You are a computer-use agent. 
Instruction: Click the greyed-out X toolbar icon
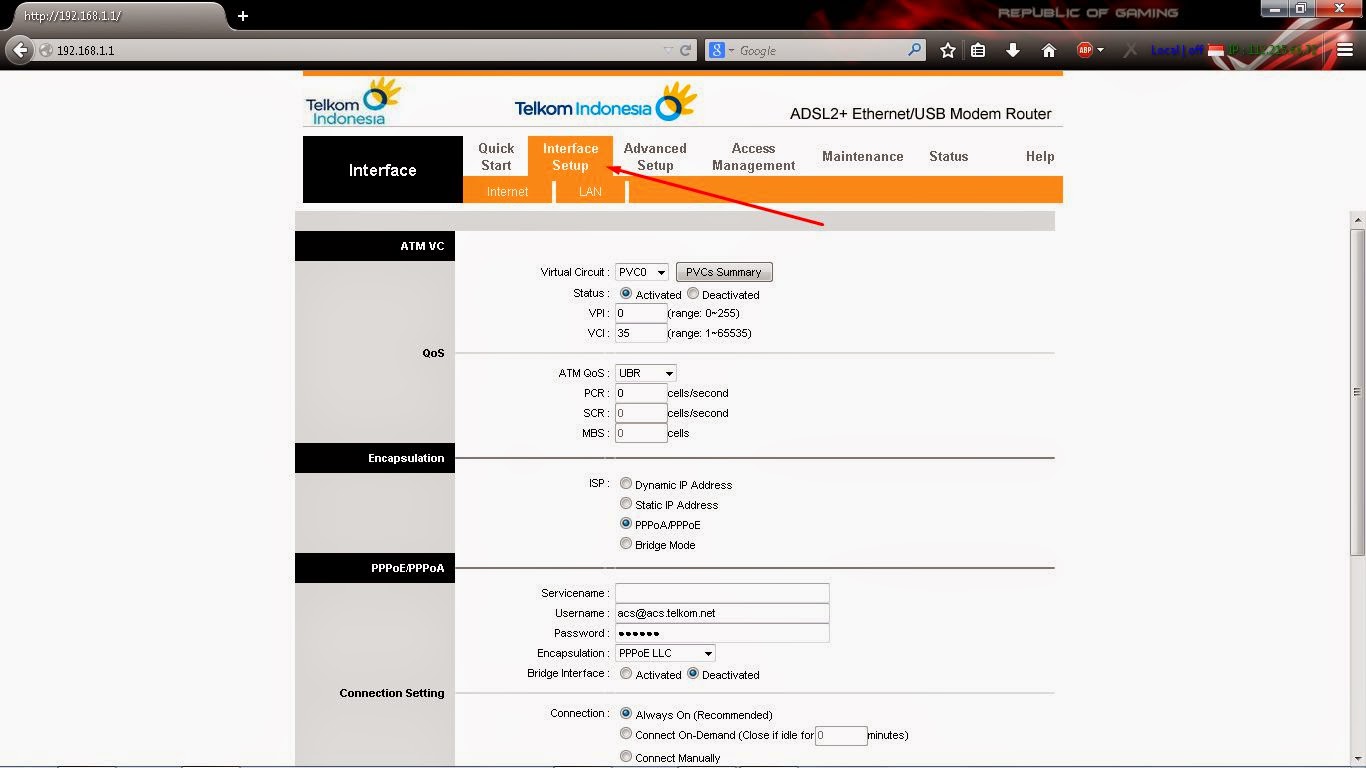[1130, 50]
